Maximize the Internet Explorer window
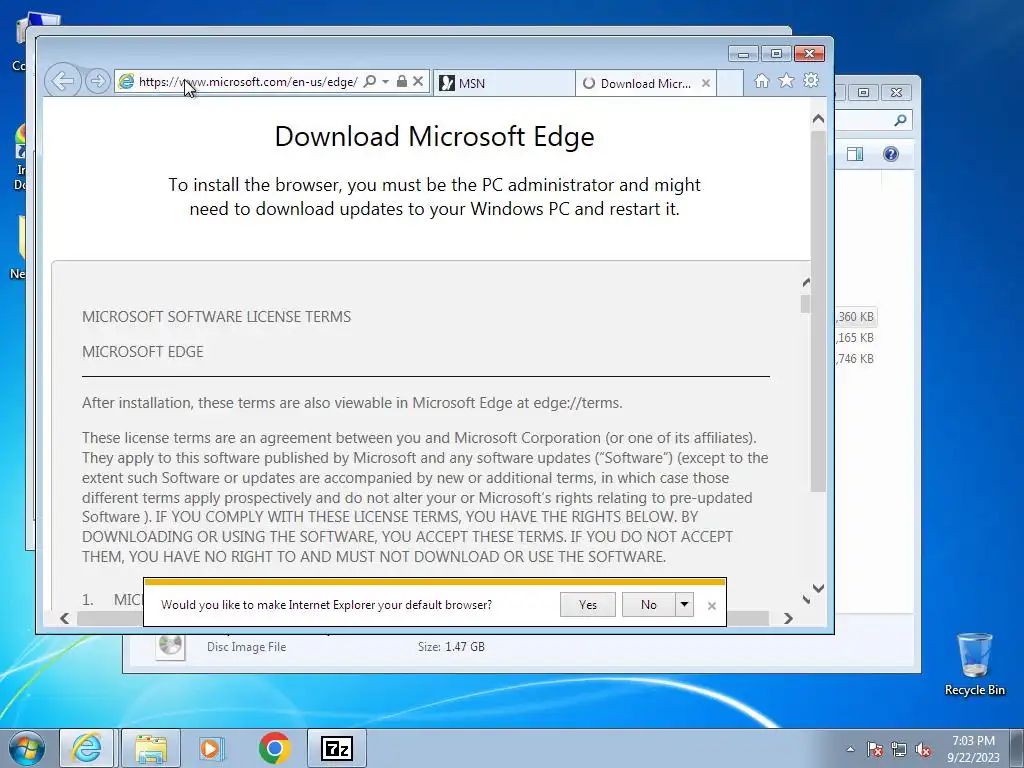The height and width of the screenshot is (768, 1024). point(776,54)
